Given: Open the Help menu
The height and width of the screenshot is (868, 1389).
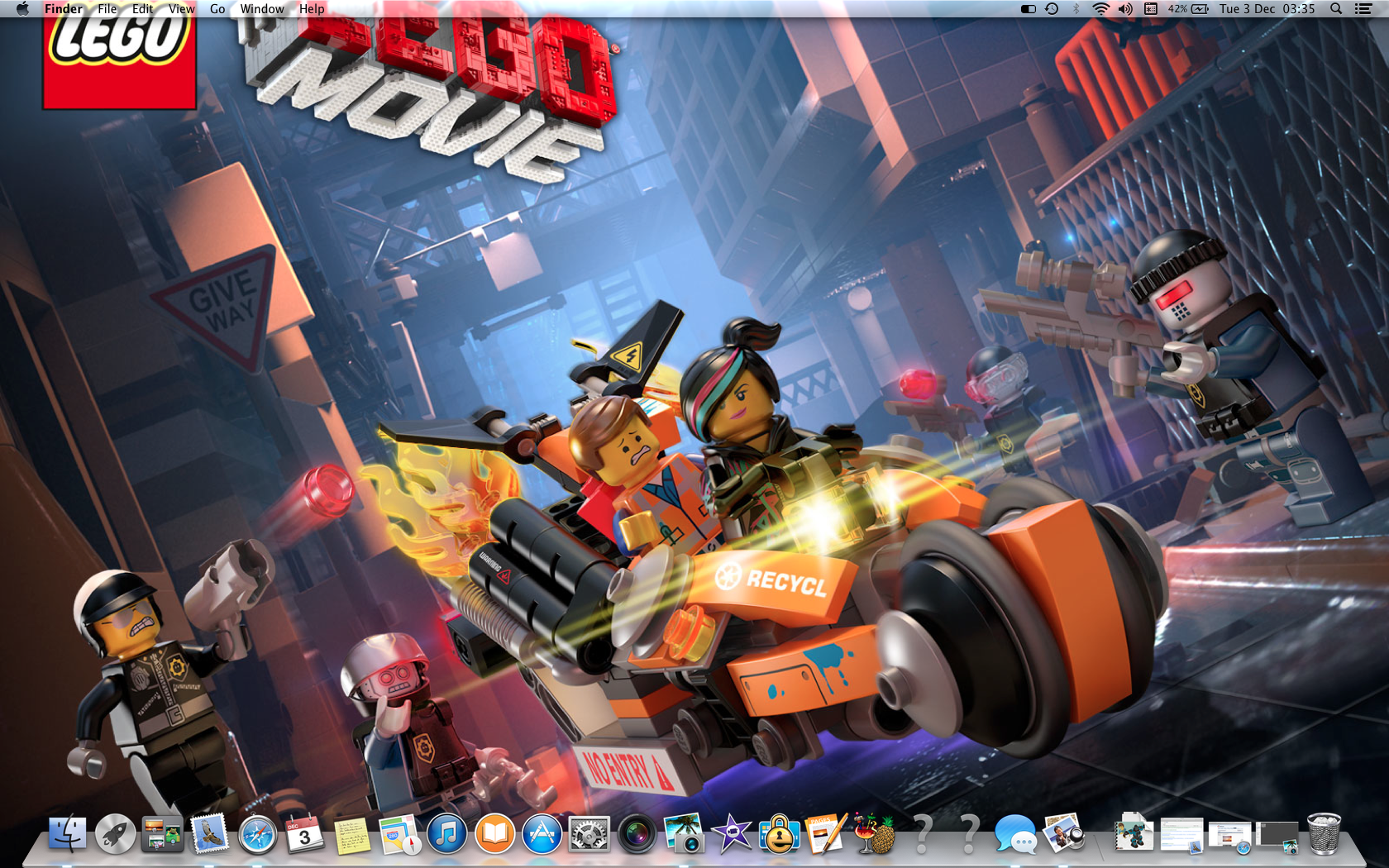Looking at the screenshot, I should (312, 9).
